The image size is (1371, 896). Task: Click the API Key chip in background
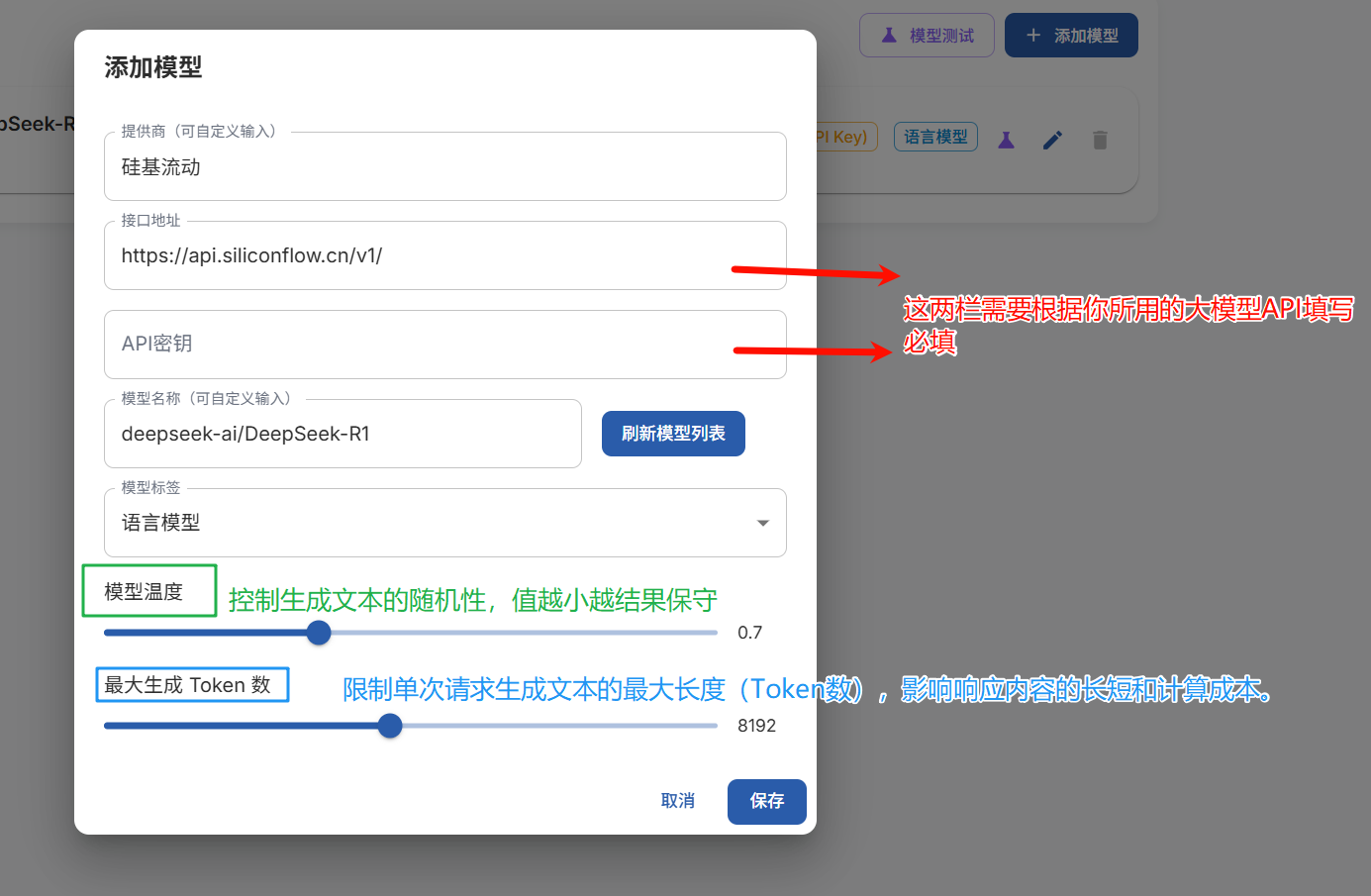tap(843, 137)
